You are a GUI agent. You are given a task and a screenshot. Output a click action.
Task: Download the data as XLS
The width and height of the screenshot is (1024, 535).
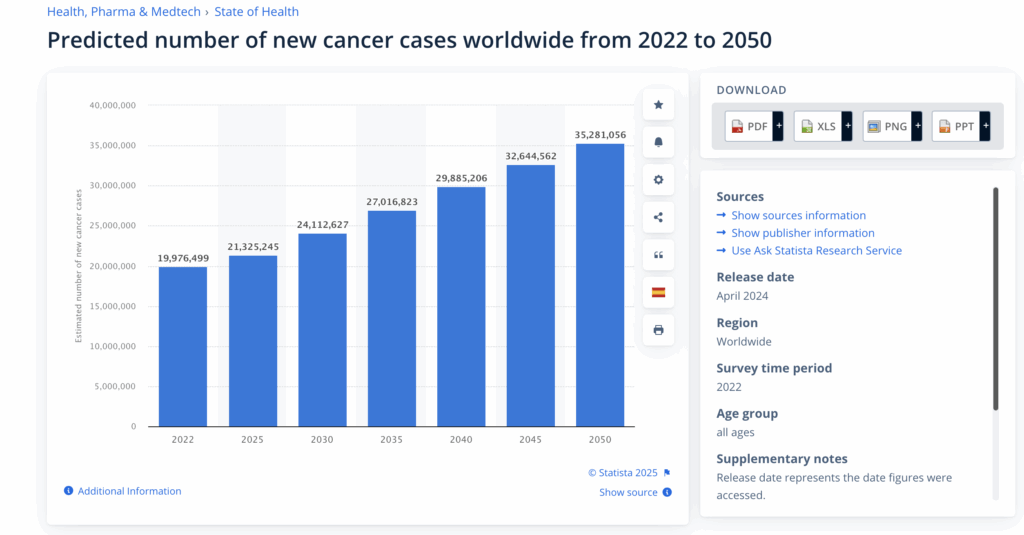(818, 126)
